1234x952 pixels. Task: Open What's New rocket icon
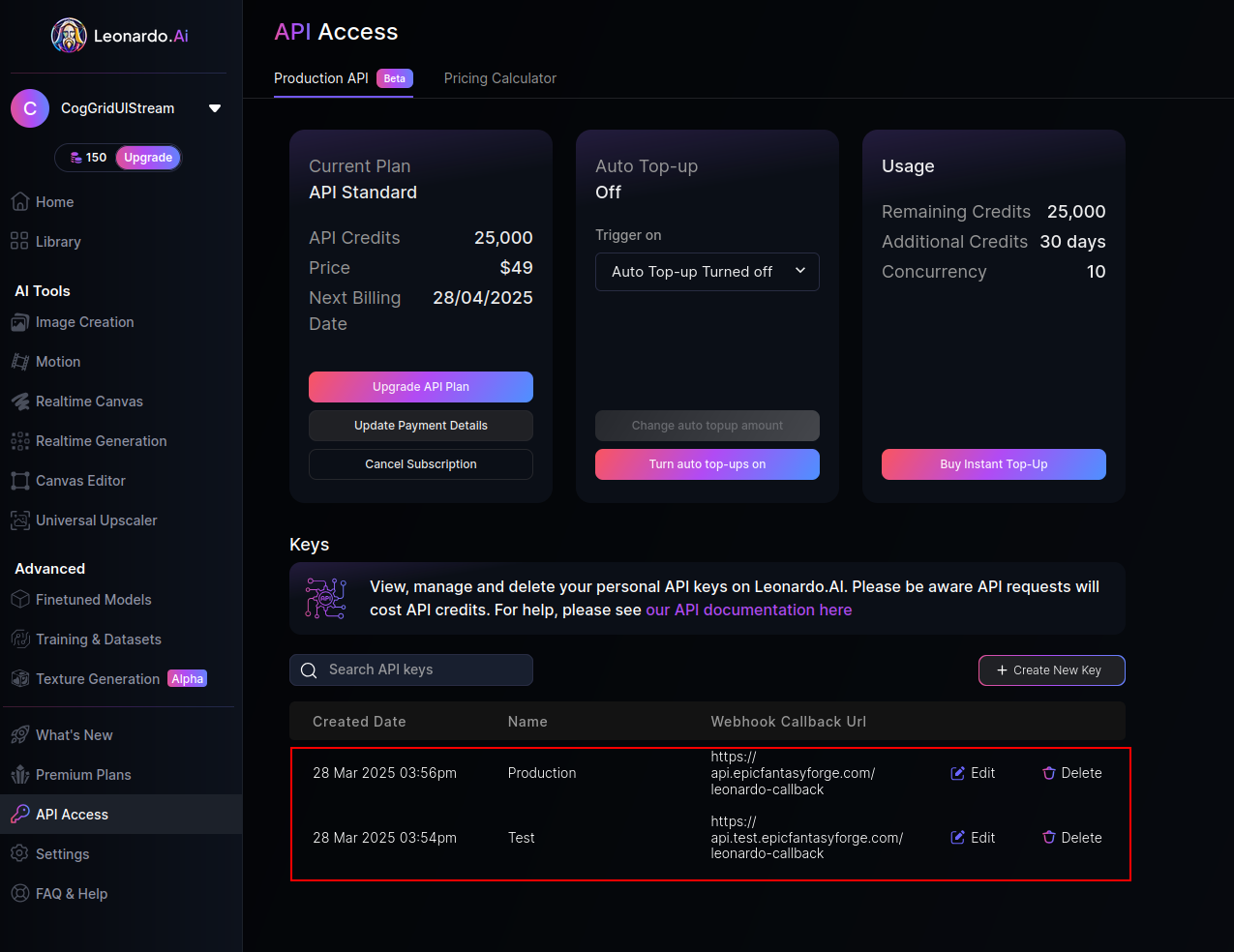coord(19,735)
